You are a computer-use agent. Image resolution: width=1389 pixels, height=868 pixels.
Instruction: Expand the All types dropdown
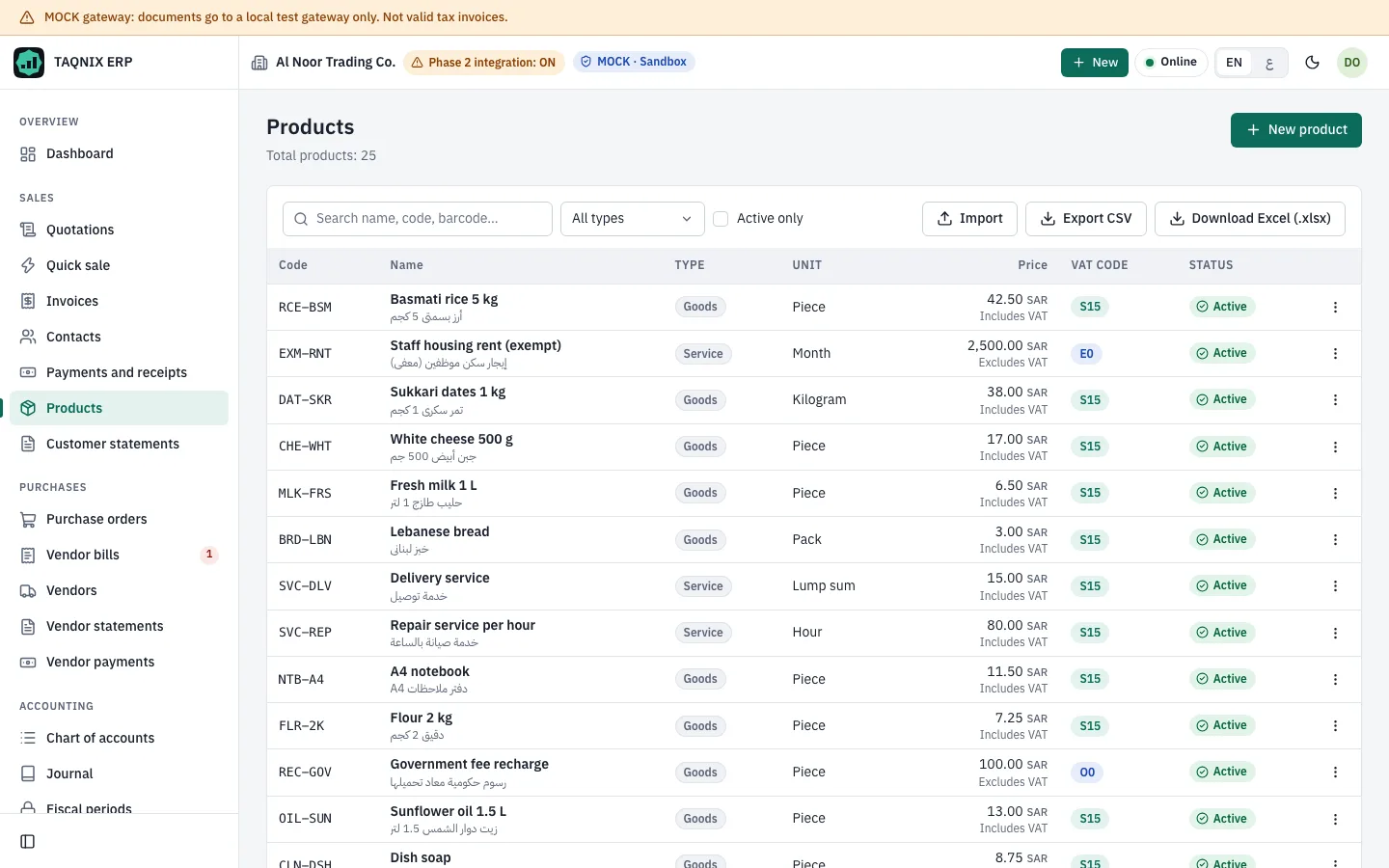(x=632, y=219)
